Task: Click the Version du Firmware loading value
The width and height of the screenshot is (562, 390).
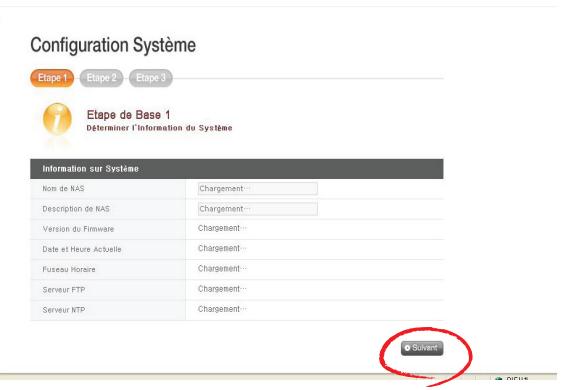Action: coord(222,228)
